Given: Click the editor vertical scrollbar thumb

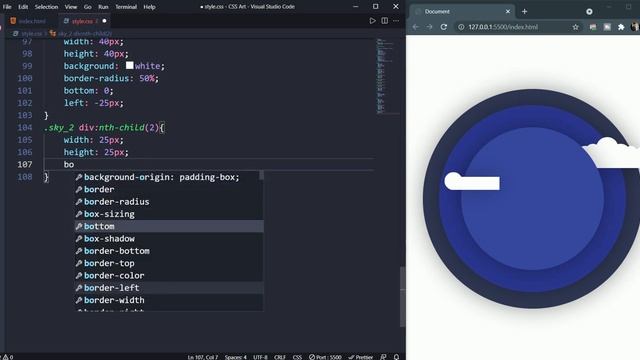Looking at the screenshot, I should (x=402, y=296).
